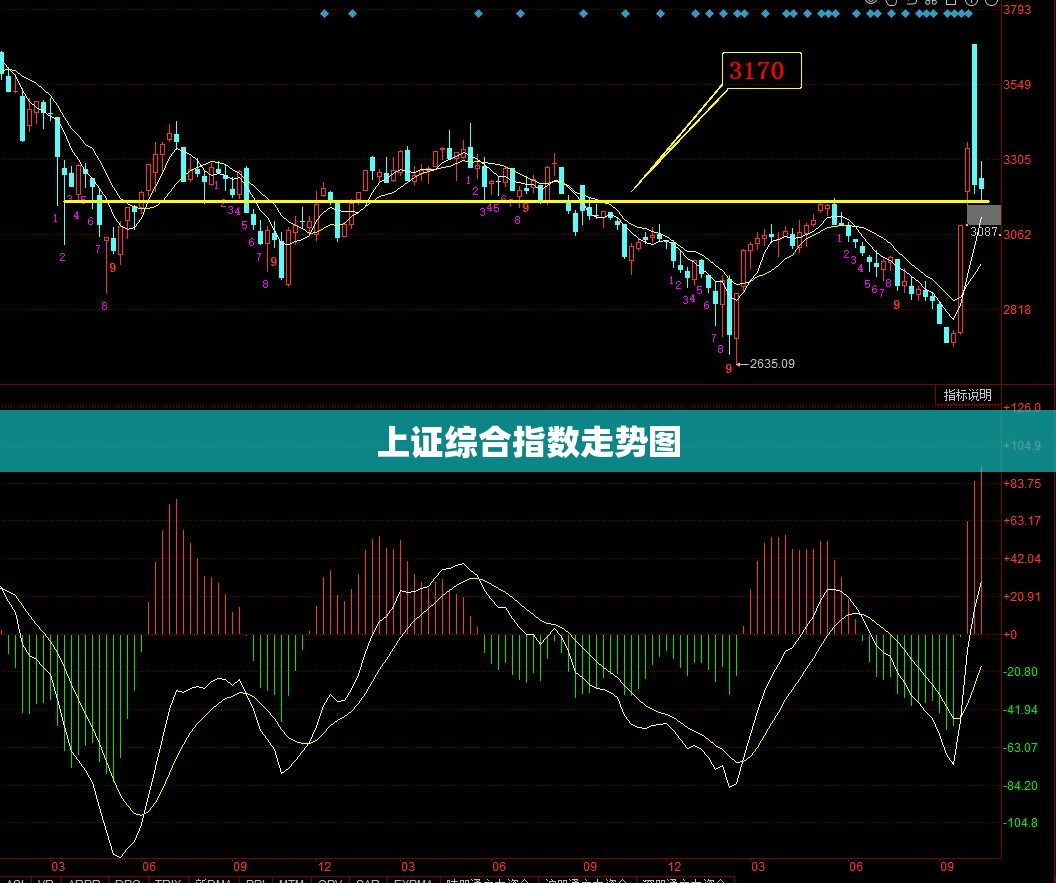Click the -63.07 MACD axis value

tap(1021, 748)
